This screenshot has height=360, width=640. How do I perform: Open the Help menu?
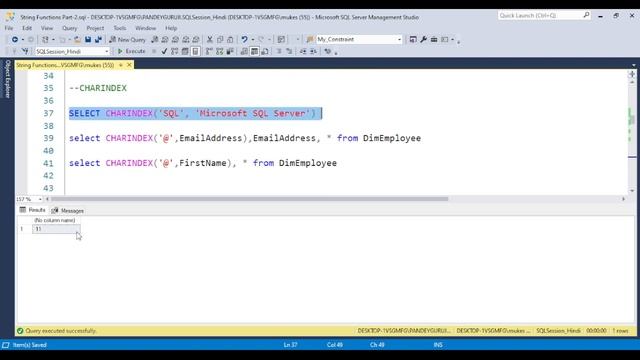pos(171,28)
